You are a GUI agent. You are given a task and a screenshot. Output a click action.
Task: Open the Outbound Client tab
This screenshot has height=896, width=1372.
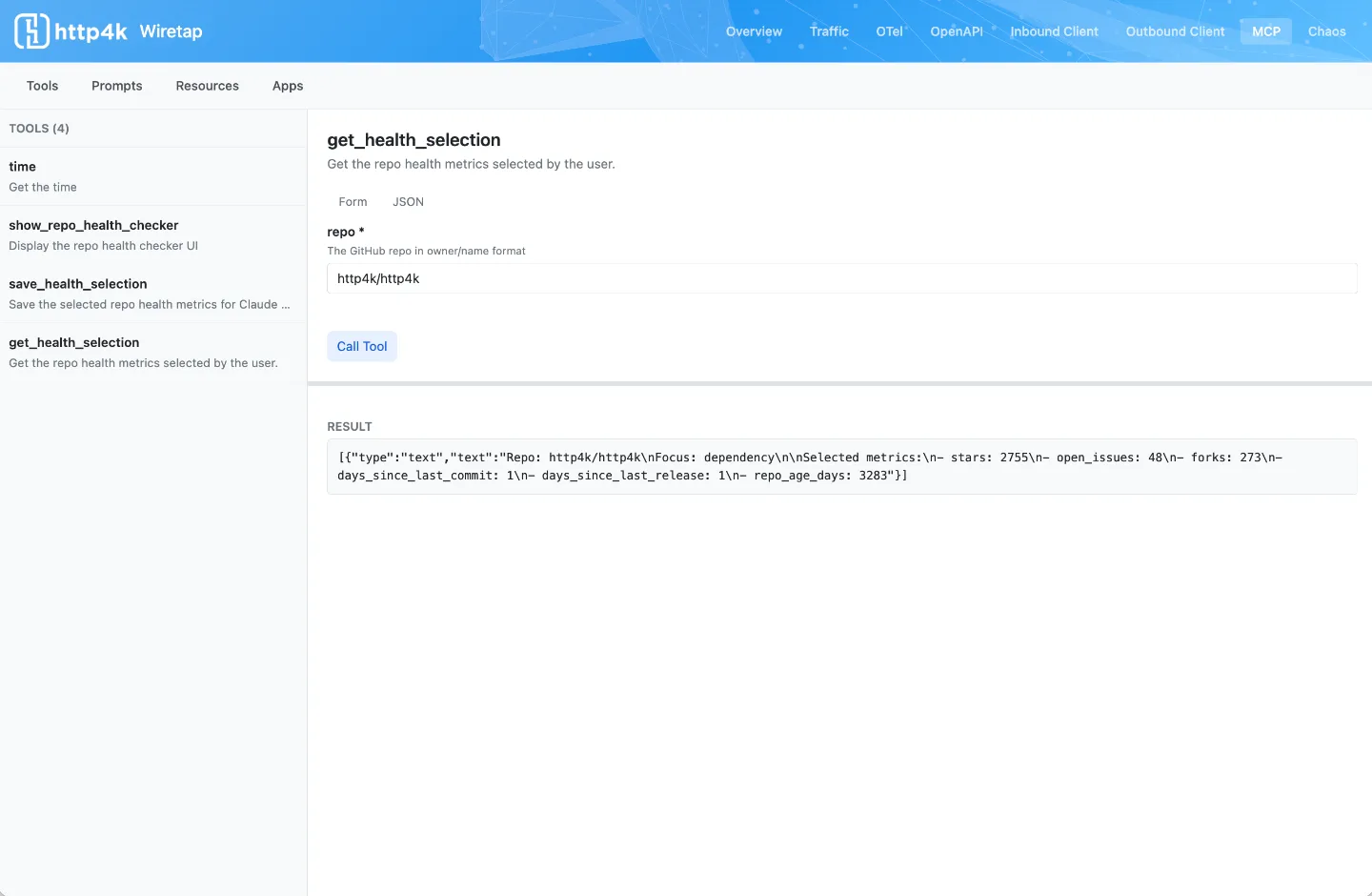(1175, 31)
